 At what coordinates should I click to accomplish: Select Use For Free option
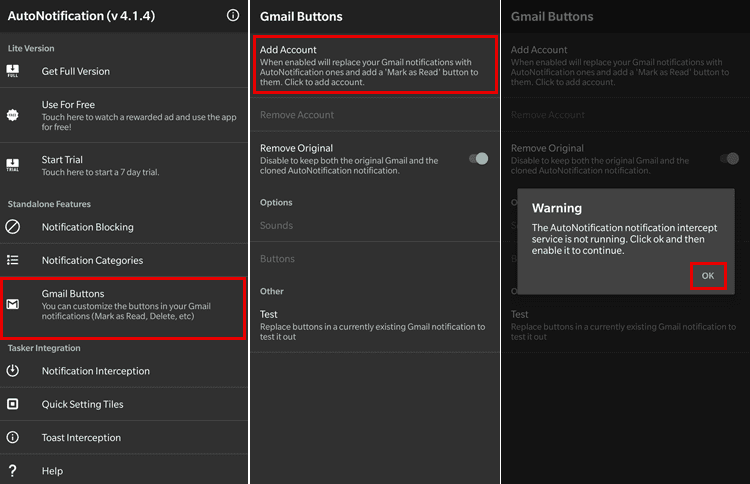click(x=124, y=115)
